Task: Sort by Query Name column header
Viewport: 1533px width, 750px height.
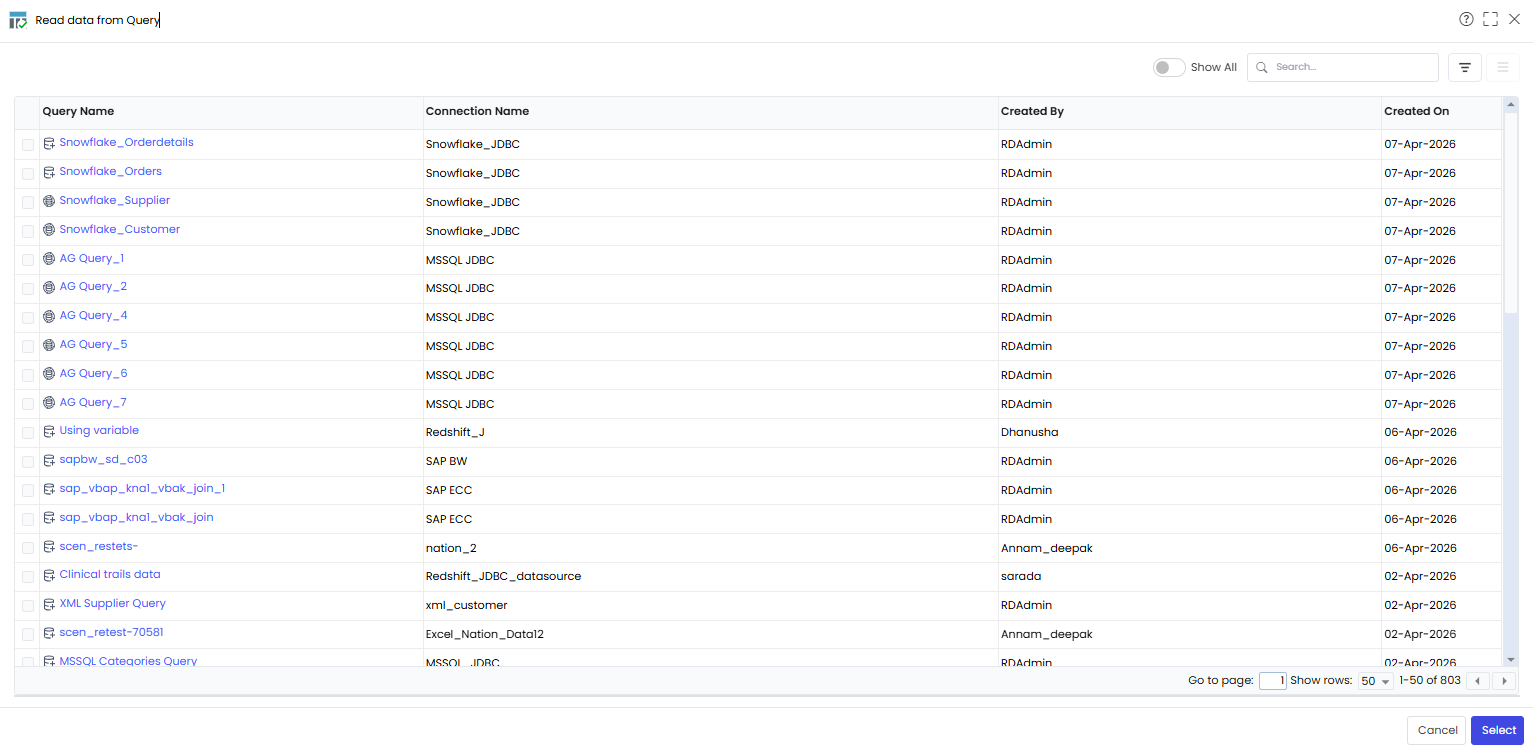Action: (x=78, y=111)
